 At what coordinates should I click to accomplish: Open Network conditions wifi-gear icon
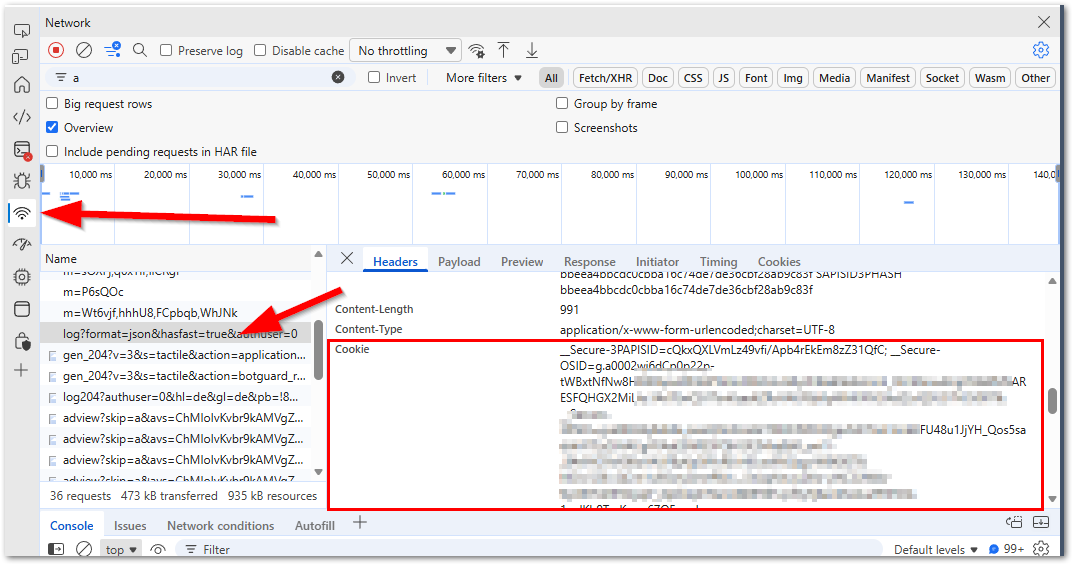[476, 50]
